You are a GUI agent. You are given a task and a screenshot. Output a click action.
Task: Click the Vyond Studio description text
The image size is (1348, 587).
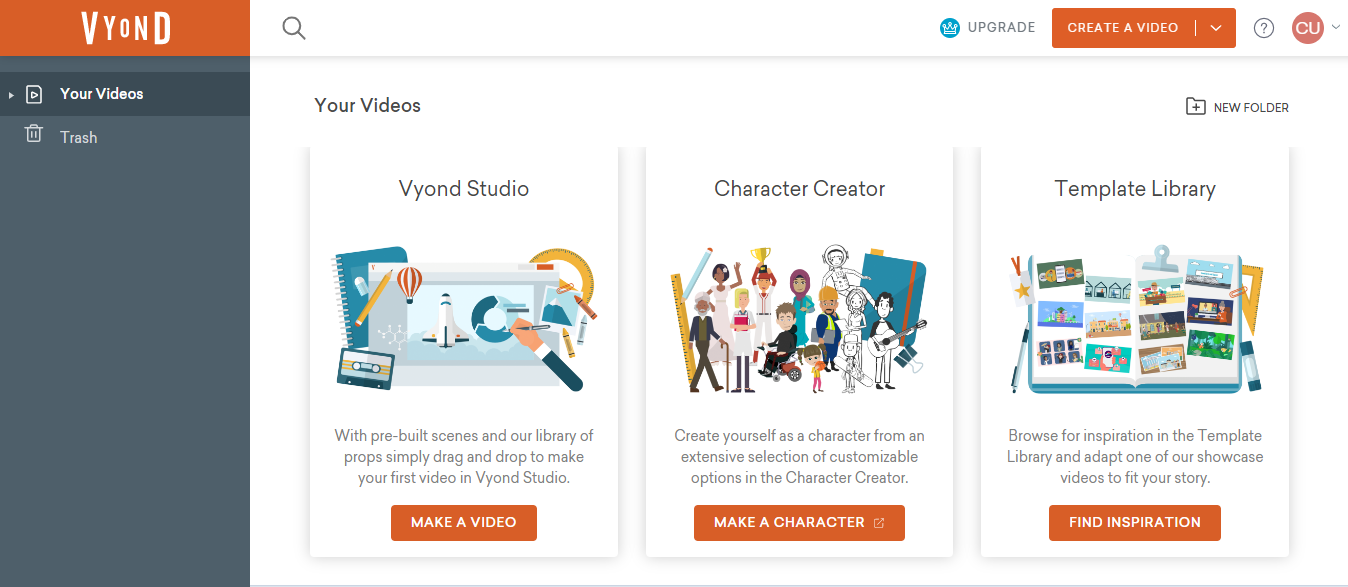(464, 457)
